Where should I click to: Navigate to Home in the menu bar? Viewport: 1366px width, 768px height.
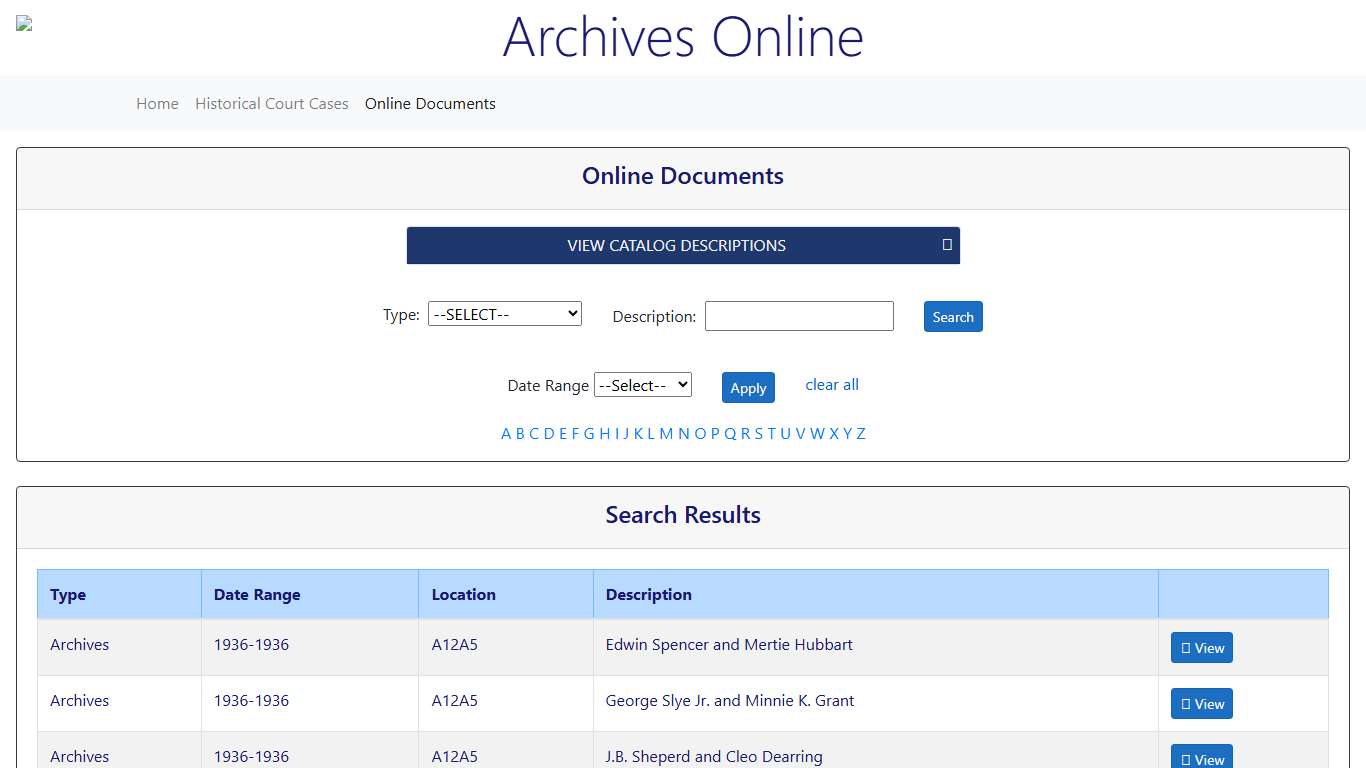pos(157,103)
